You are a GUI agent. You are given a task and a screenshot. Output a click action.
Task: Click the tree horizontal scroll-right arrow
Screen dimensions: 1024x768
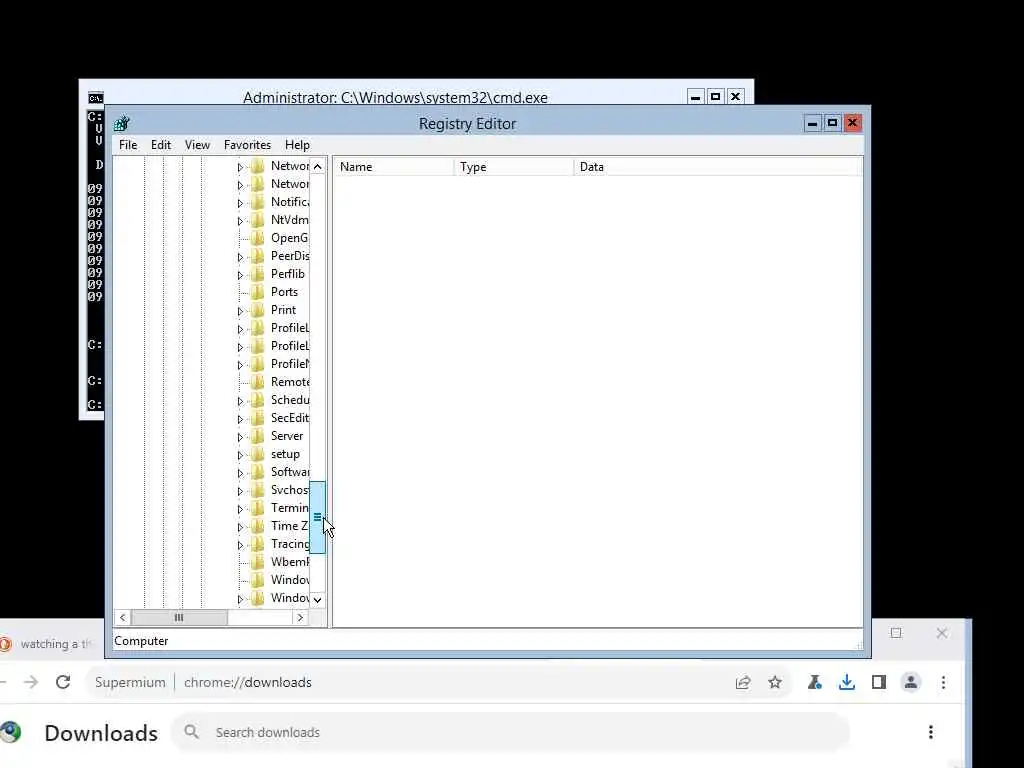300,617
